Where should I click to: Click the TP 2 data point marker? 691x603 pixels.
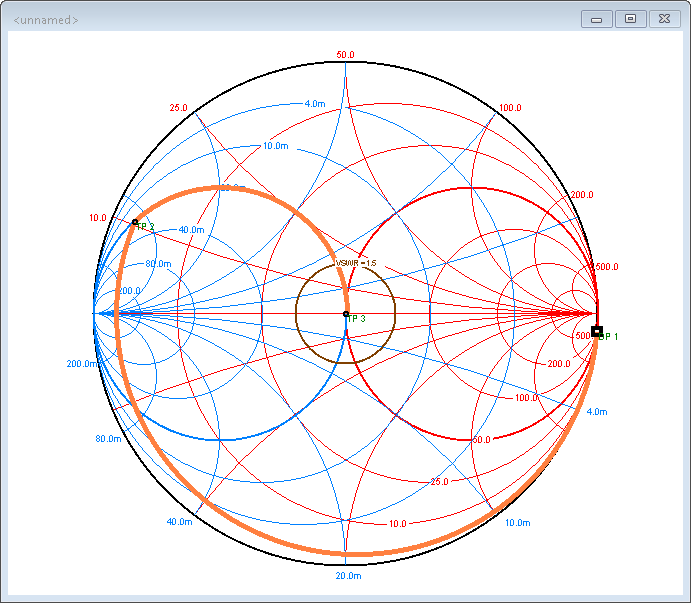135,222
